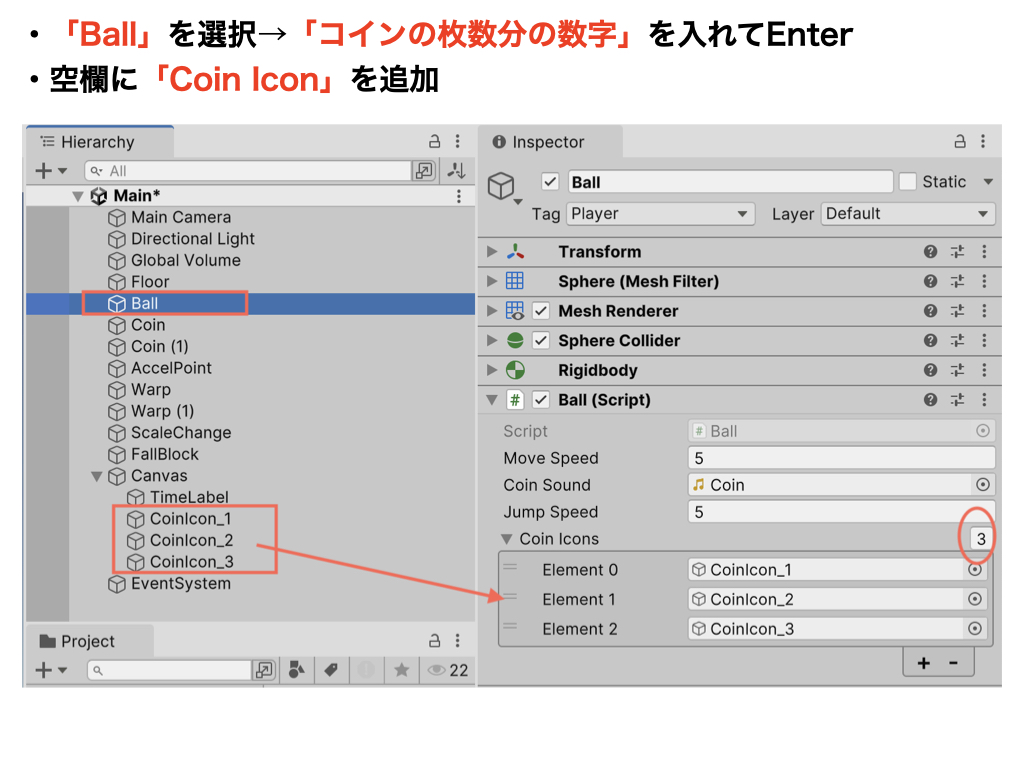Open preset settings for Transform component

(957, 252)
